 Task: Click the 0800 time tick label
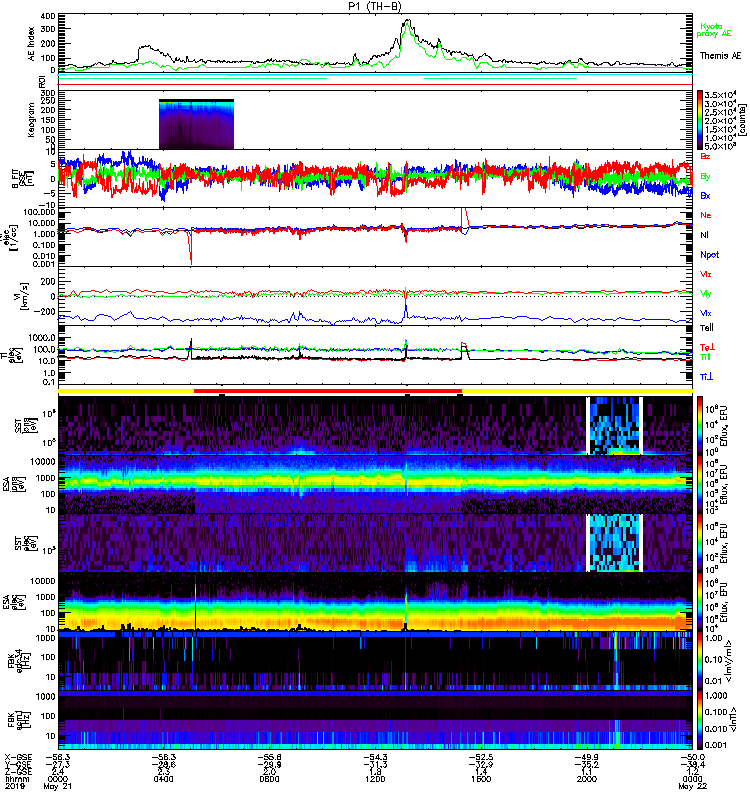pos(269,780)
